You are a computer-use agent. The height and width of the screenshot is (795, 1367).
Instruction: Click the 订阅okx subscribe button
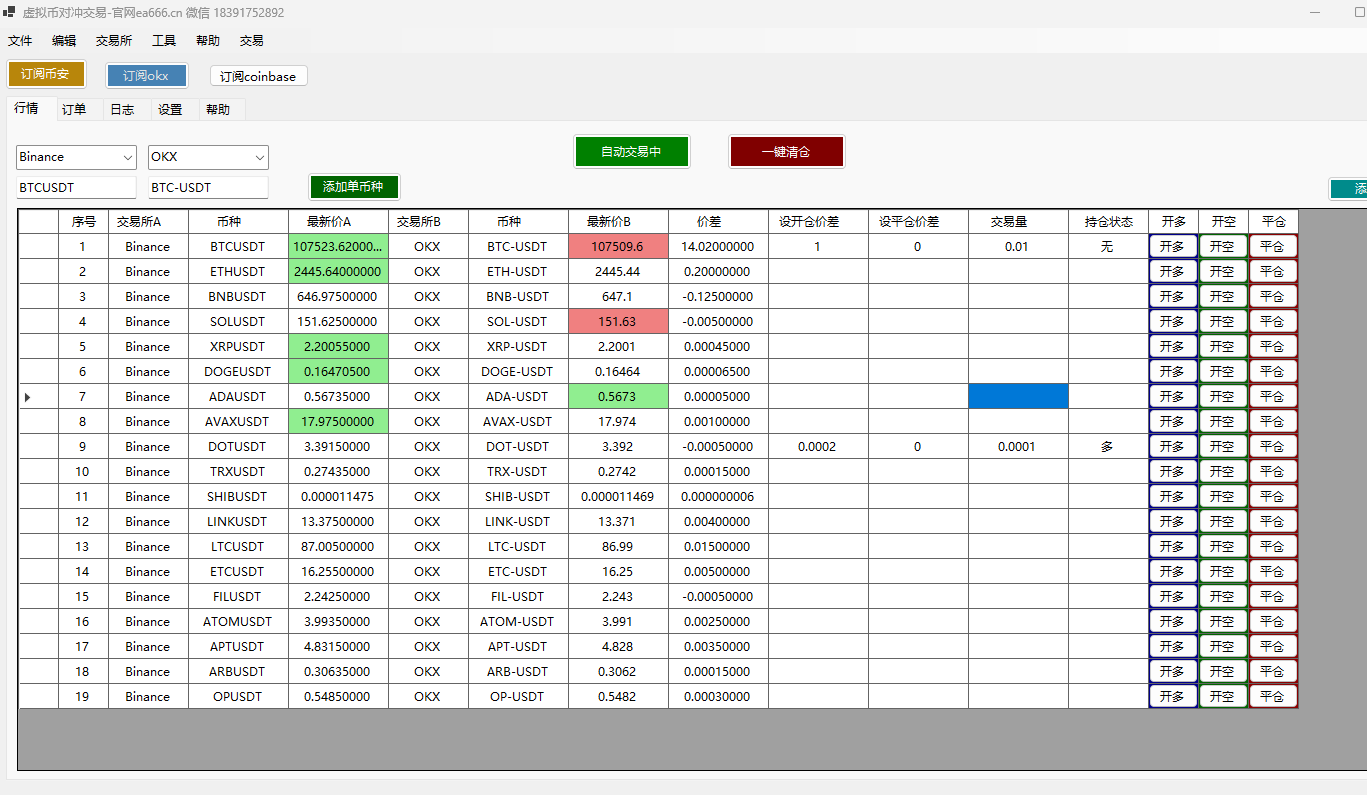[146, 76]
